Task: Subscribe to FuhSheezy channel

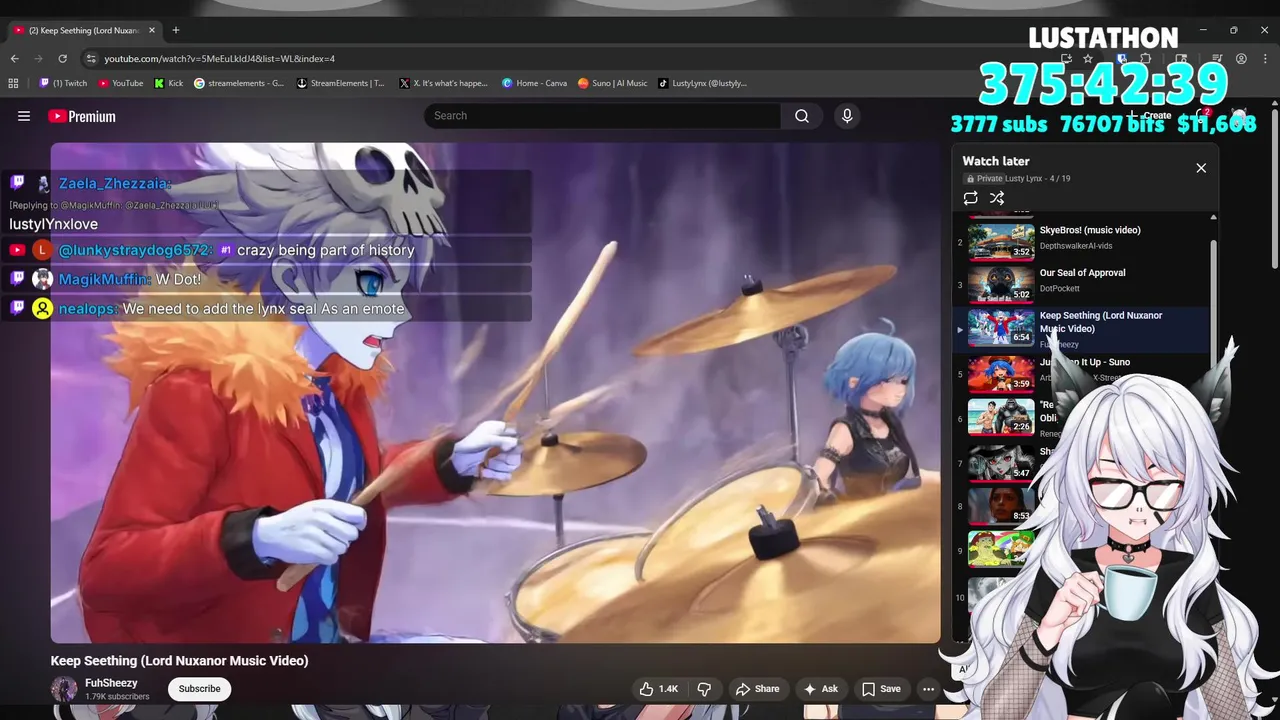Action: 199,689
